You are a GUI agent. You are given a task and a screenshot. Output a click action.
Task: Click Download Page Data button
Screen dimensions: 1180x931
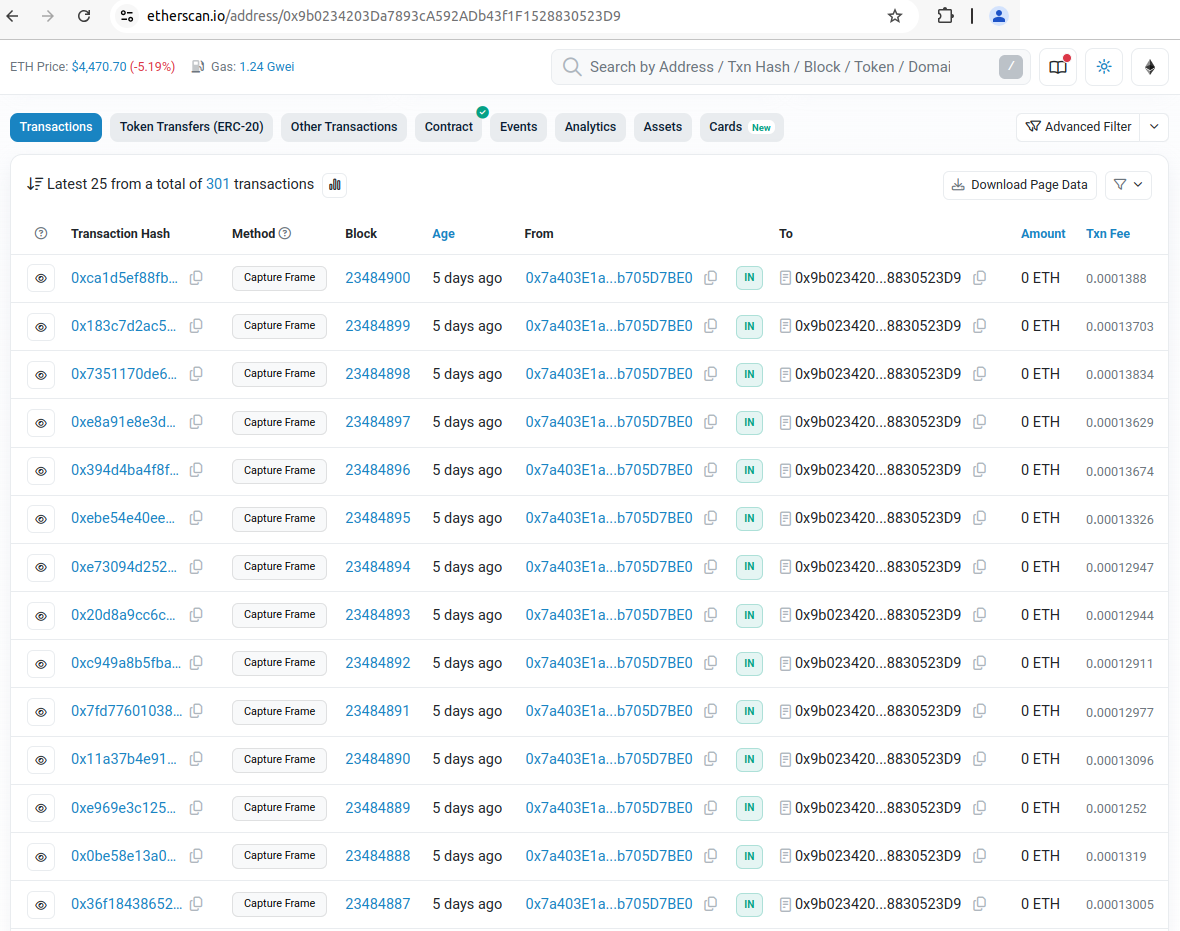[1019, 185]
